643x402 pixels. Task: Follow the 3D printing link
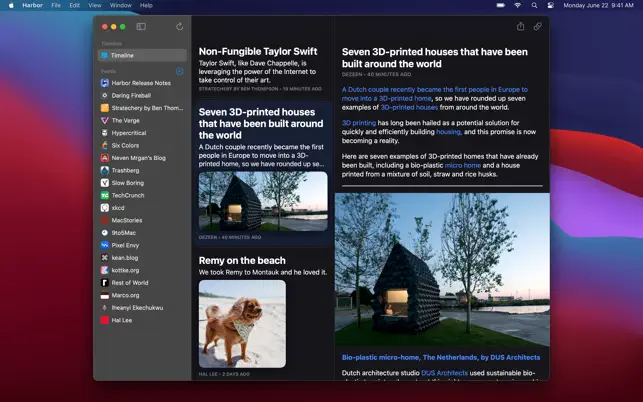click(x=359, y=123)
